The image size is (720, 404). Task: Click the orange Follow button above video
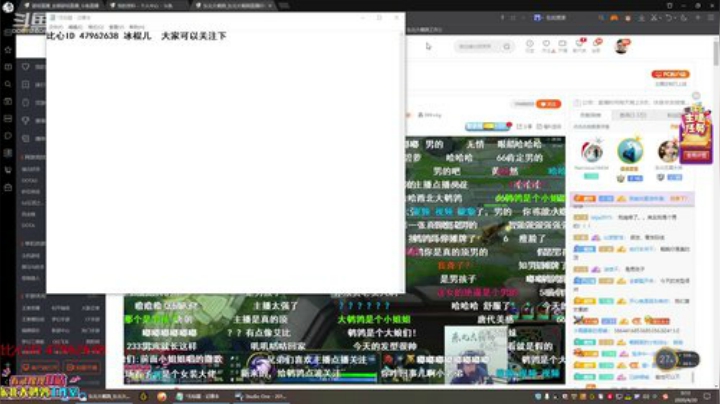click(548, 104)
